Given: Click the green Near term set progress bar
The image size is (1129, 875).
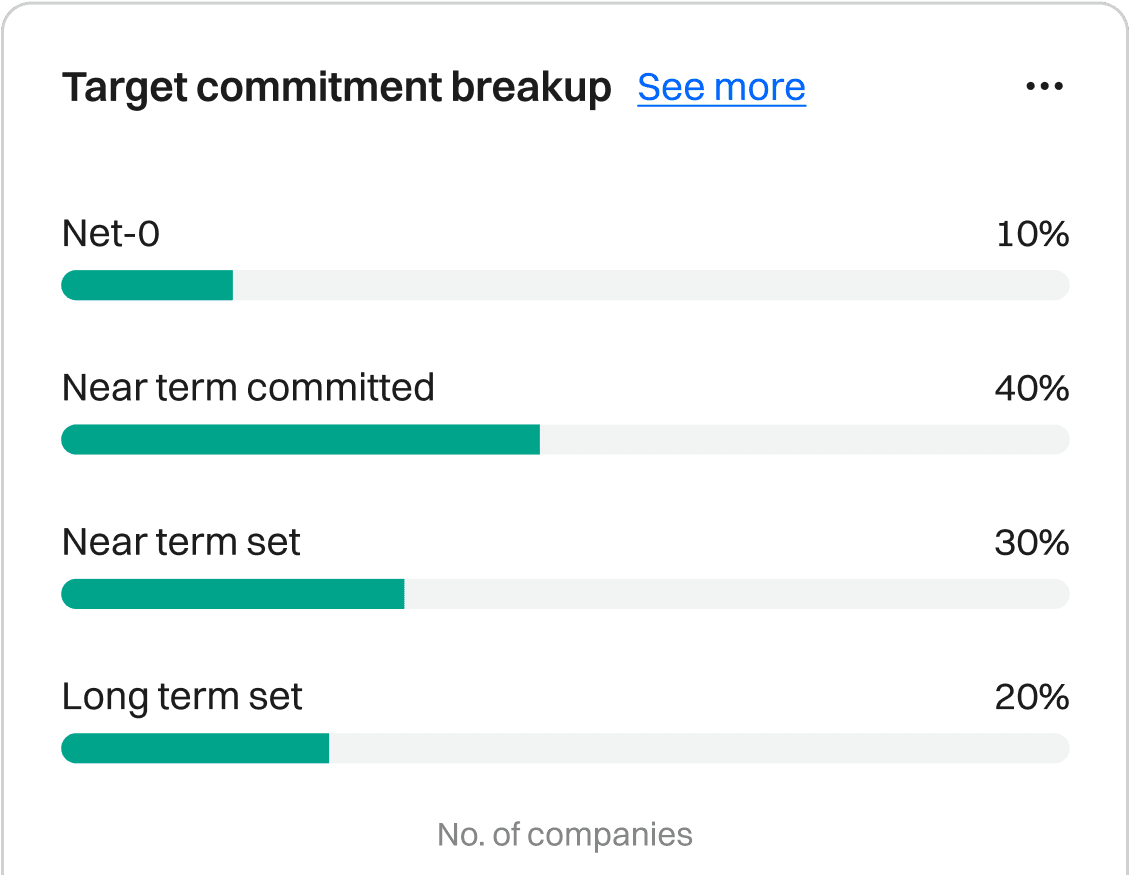Looking at the screenshot, I should (232, 594).
